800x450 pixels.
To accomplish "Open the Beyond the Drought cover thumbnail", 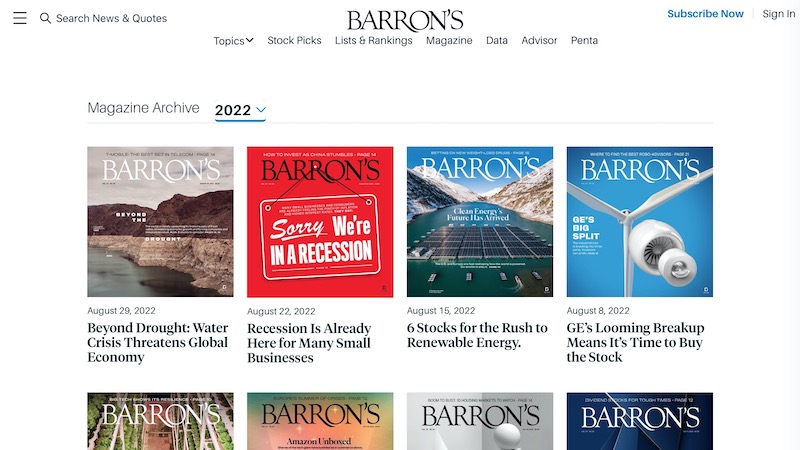I will [160, 222].
